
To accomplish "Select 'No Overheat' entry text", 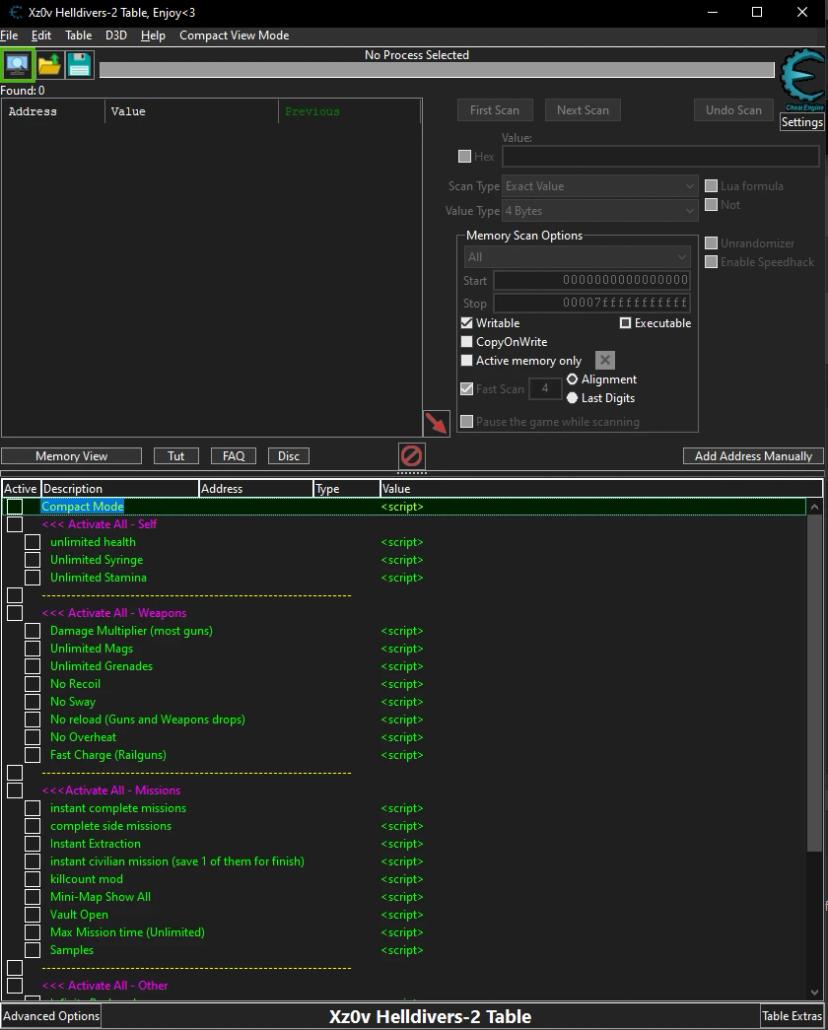I will click(x=83, y=737).
